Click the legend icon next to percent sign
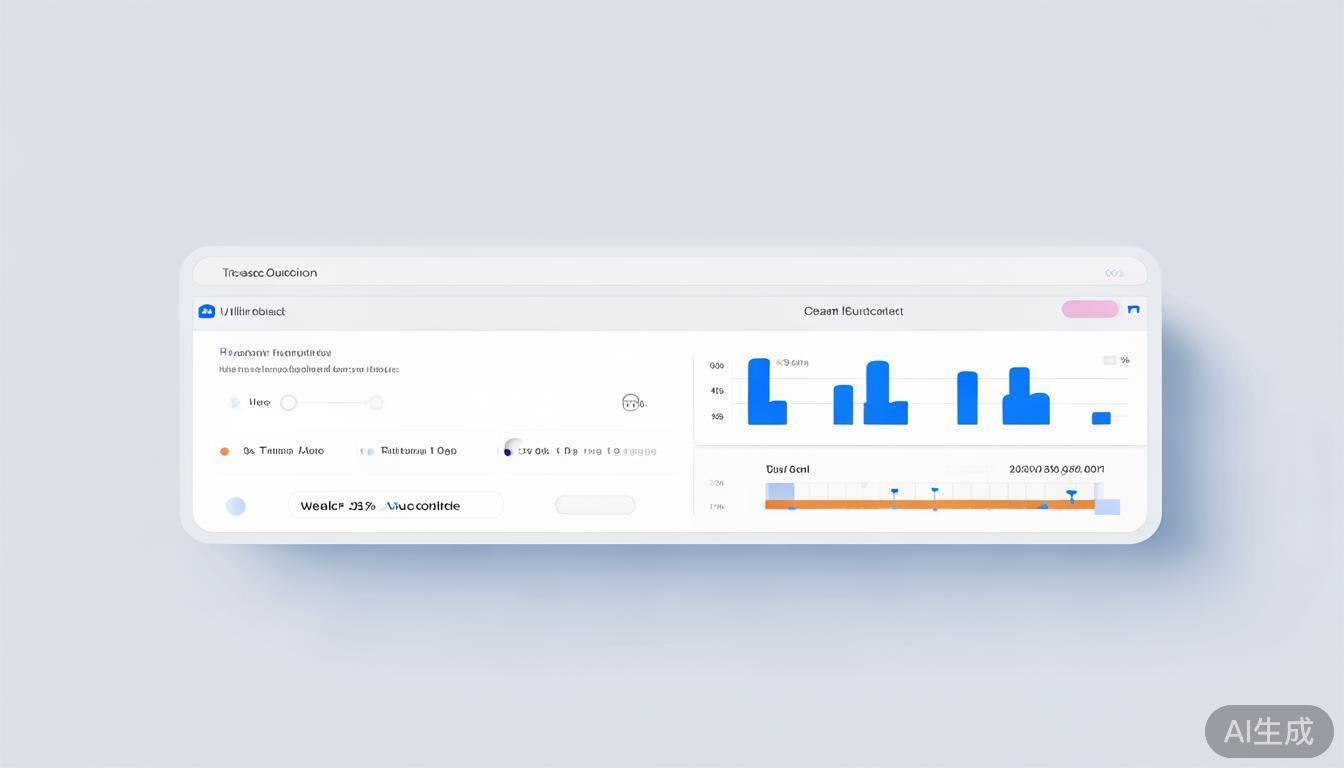Viewport: 1344px width, 768px height. point(1109,360)
